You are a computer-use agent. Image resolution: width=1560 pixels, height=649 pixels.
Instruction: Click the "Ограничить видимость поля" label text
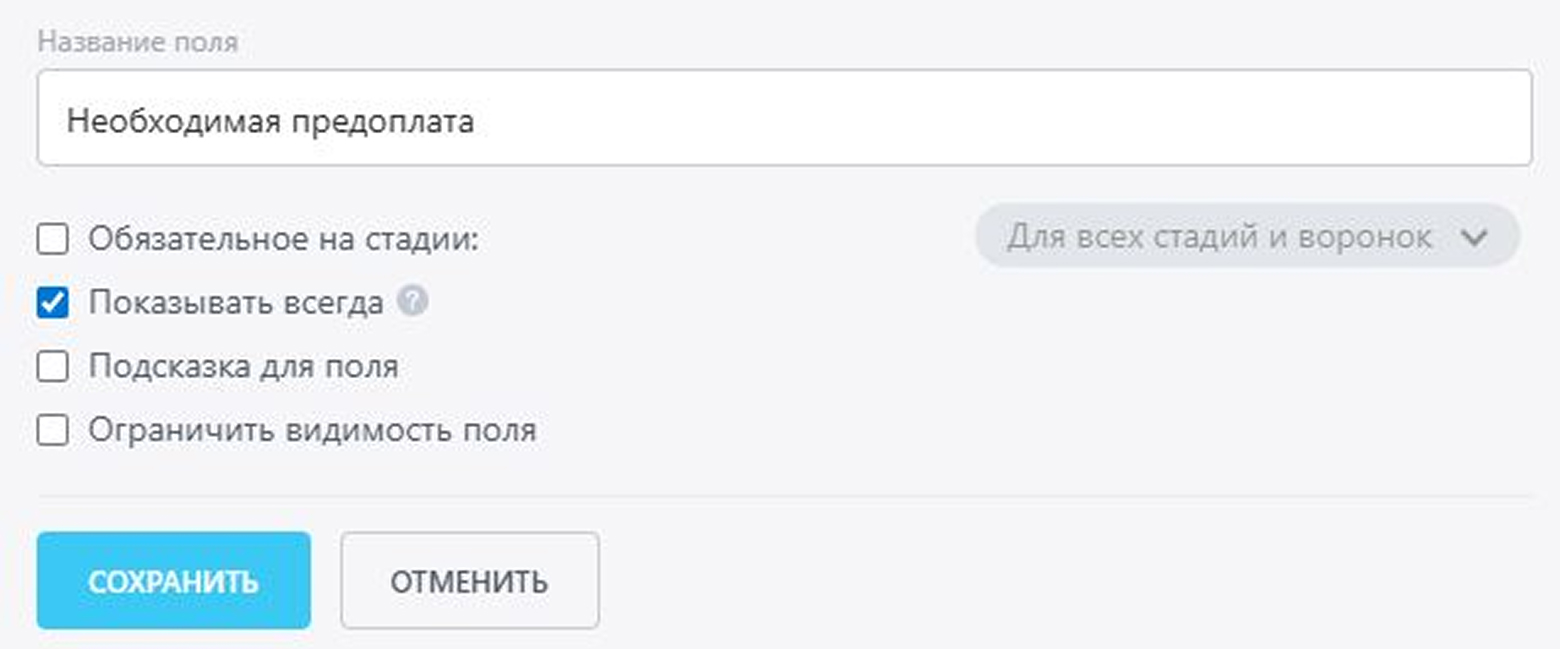312,430
